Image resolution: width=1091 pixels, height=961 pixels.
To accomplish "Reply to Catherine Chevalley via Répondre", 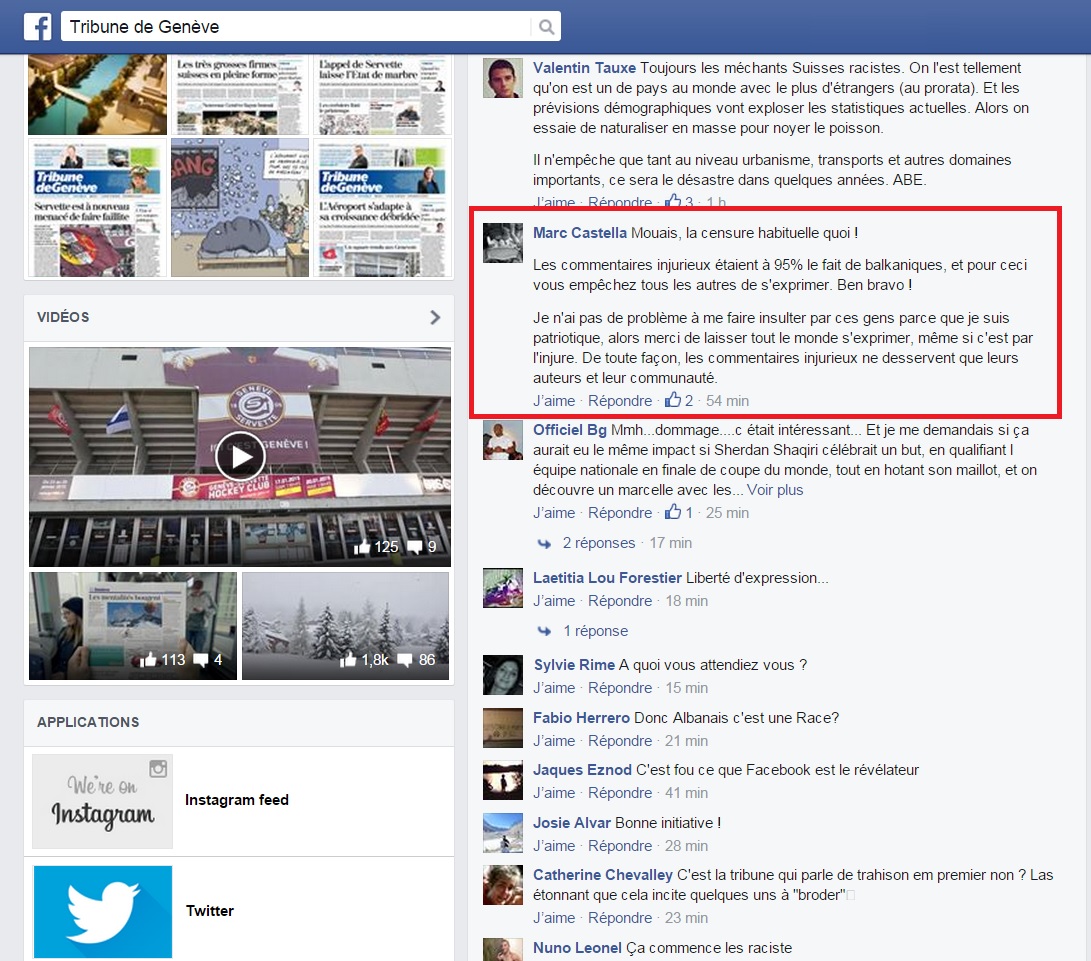I will (x=619, y=917).
